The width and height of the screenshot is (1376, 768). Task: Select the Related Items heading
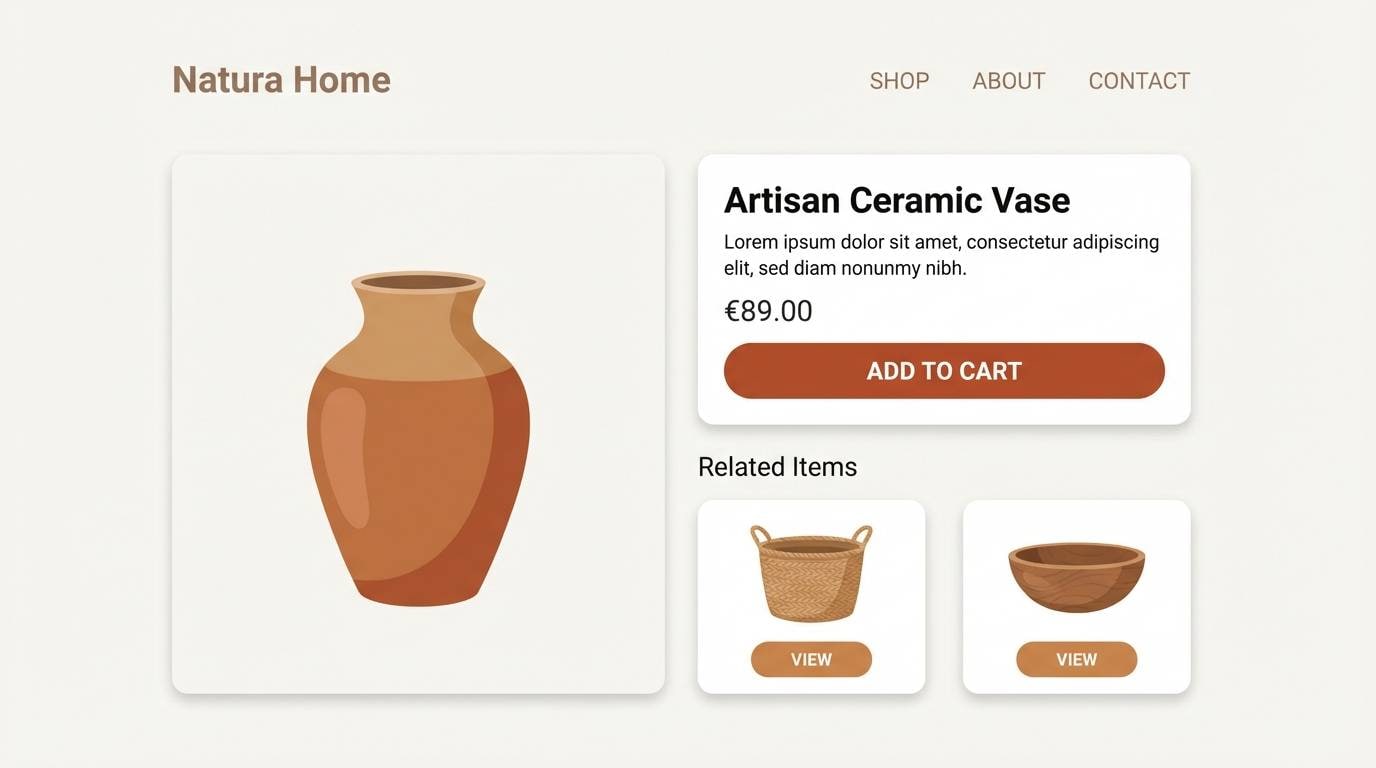tap(777, 466)
